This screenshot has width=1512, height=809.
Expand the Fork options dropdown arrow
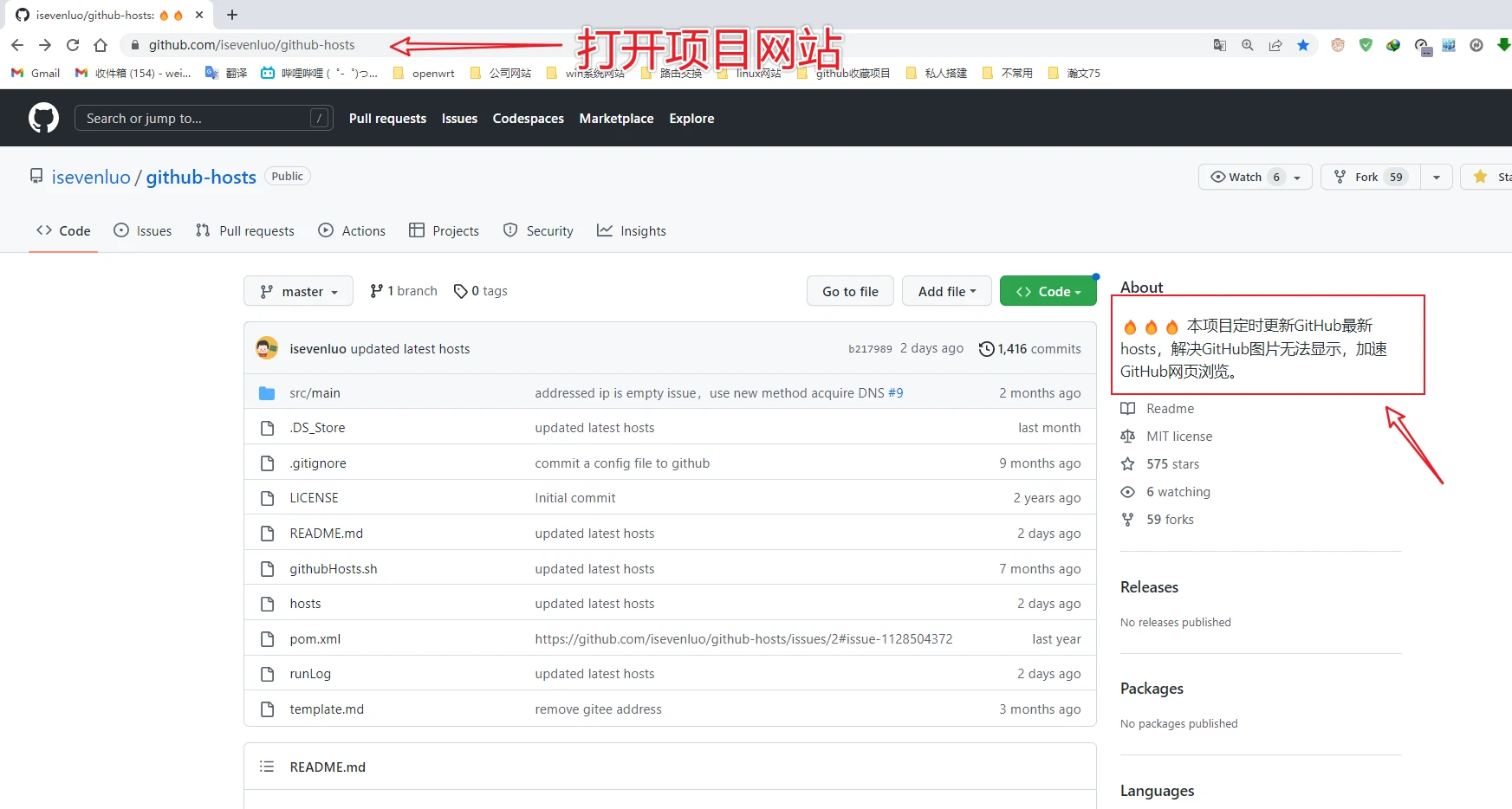[x=1436, y=177]
